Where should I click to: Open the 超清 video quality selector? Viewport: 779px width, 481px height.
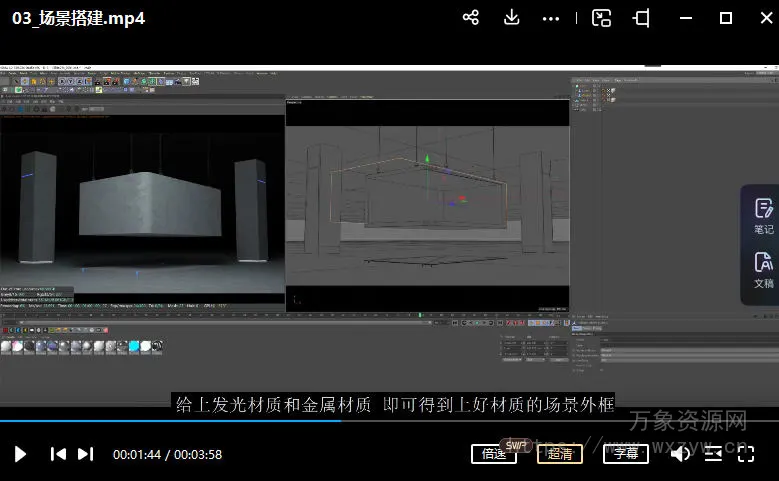click(x=560, y=454)
